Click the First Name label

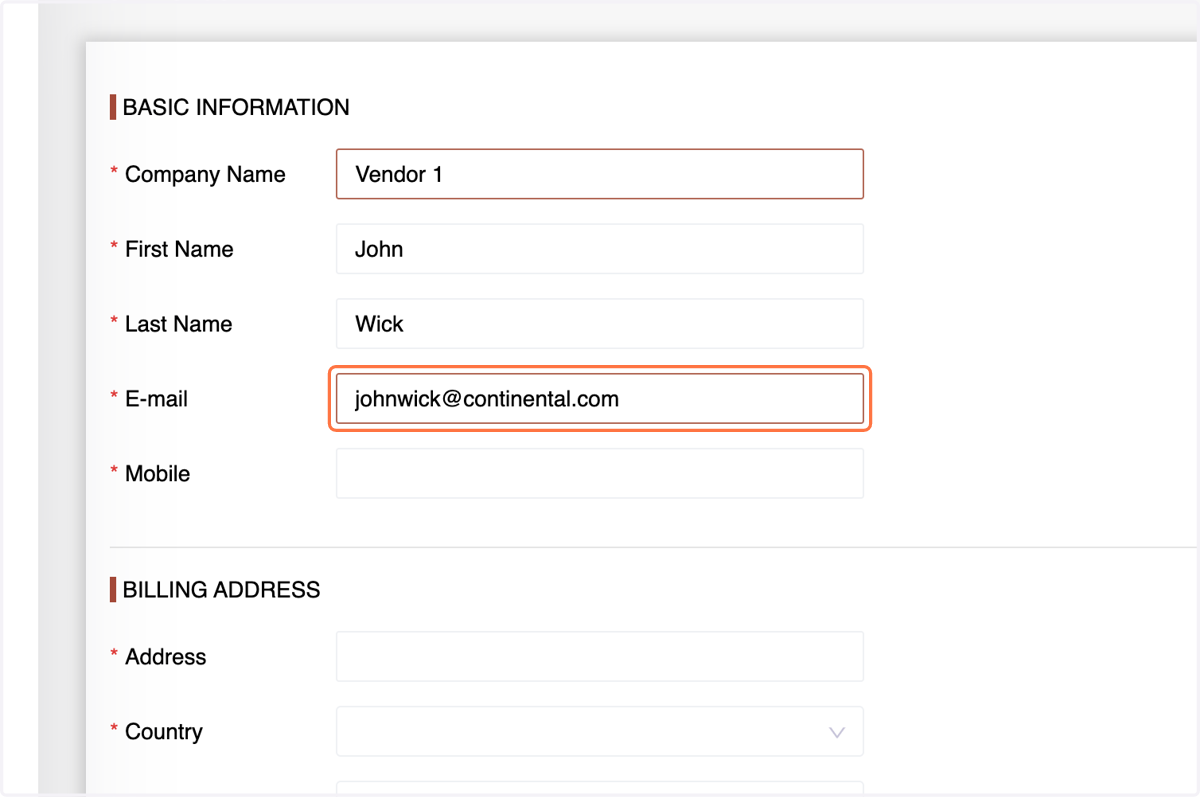179,249
